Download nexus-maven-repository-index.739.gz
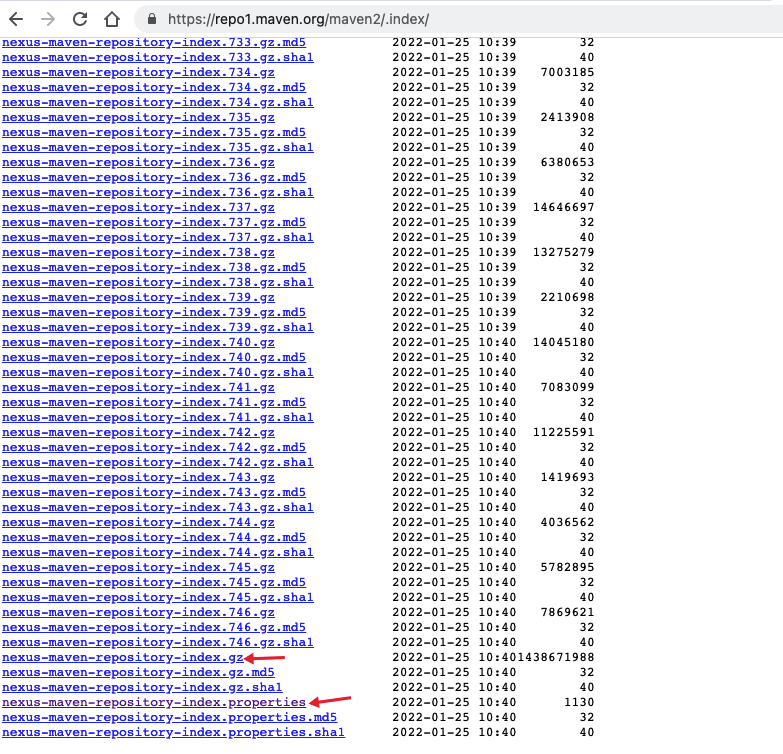The width and height of the screenshot is (783, 754). pos(138,297)
